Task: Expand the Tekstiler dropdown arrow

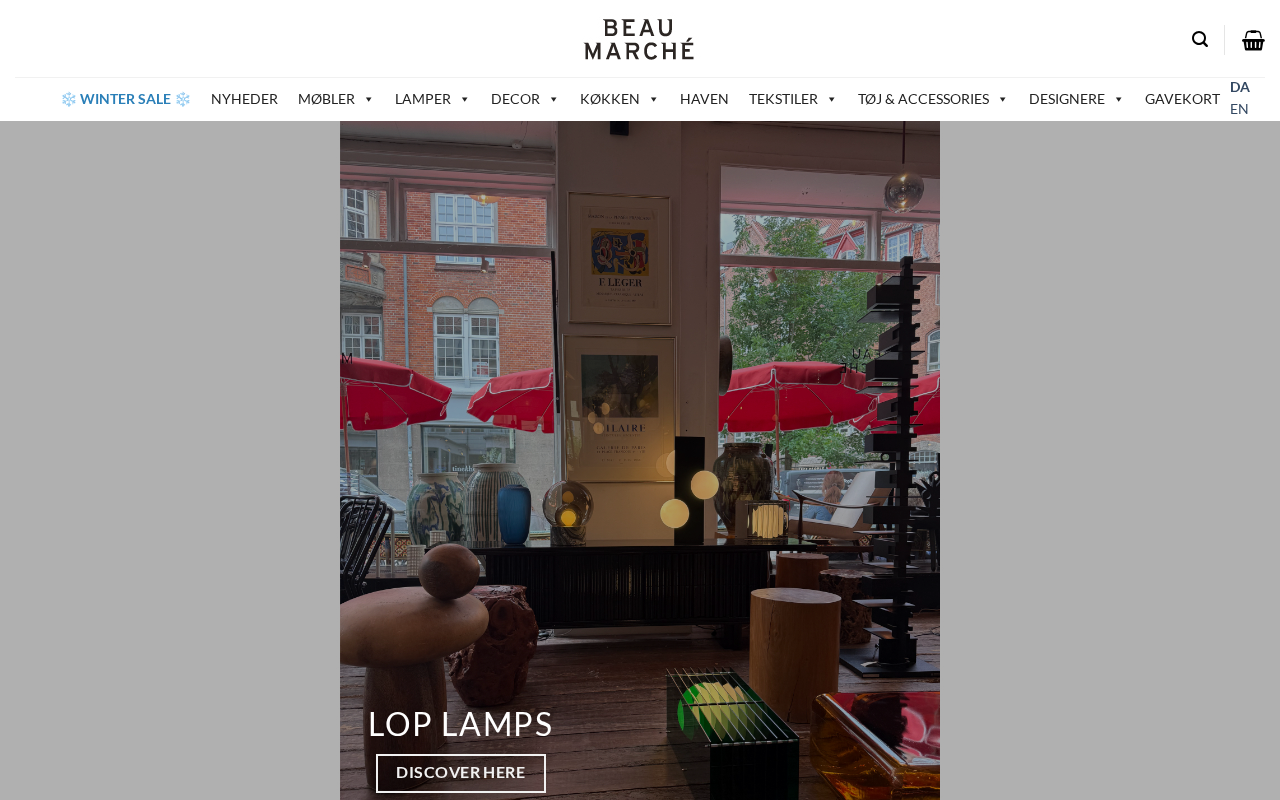Action: click(x=832, y=99)
